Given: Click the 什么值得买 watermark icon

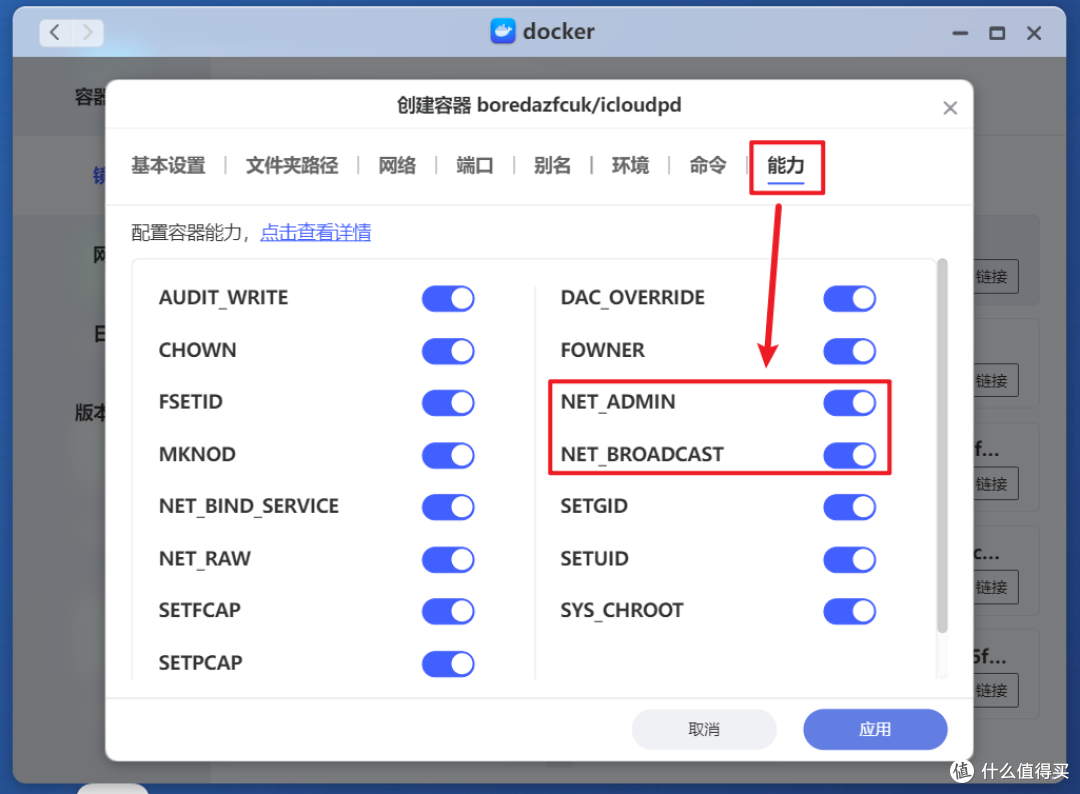Looking at the screenshot, I should (x=961, y=771).
